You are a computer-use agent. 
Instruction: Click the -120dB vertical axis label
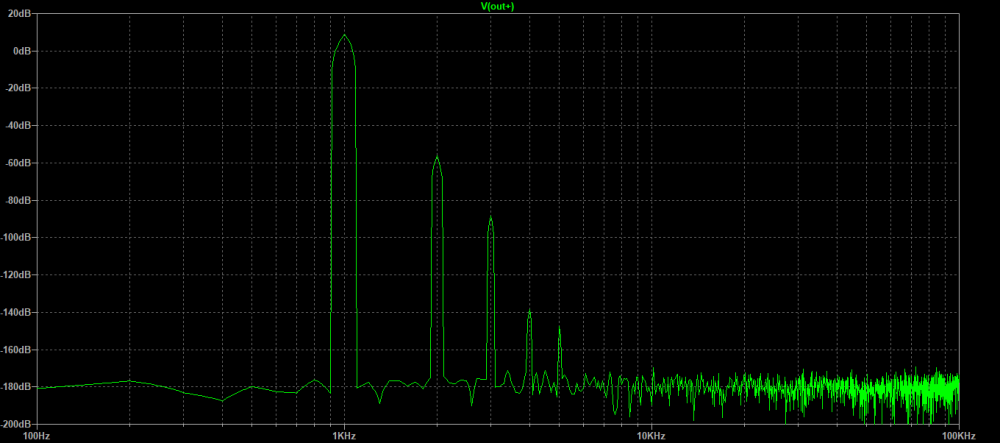point(18,275)
